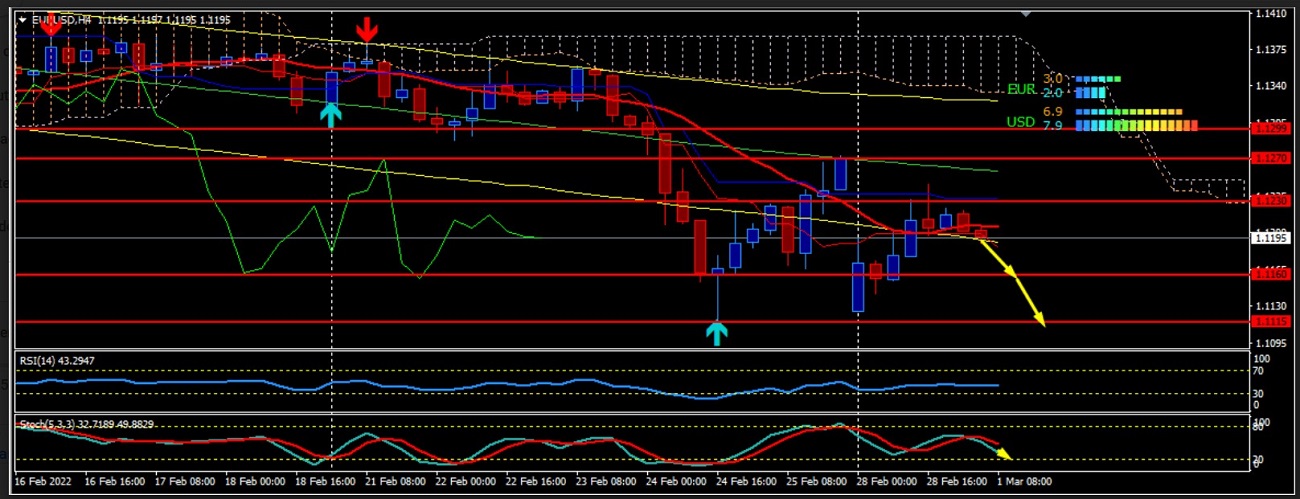
Task: Click the 17 Feb 08:00 time label
Action: click(185, 480)
